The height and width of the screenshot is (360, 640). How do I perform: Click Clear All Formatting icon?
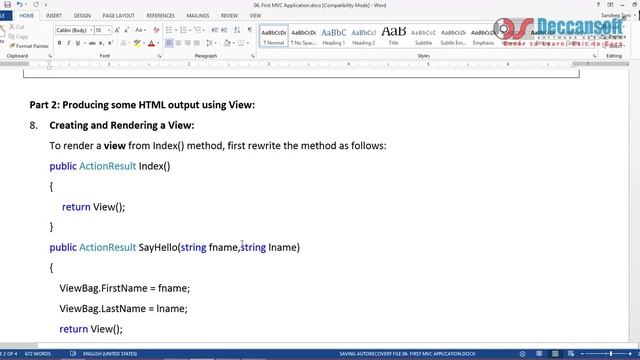(156, 30)
